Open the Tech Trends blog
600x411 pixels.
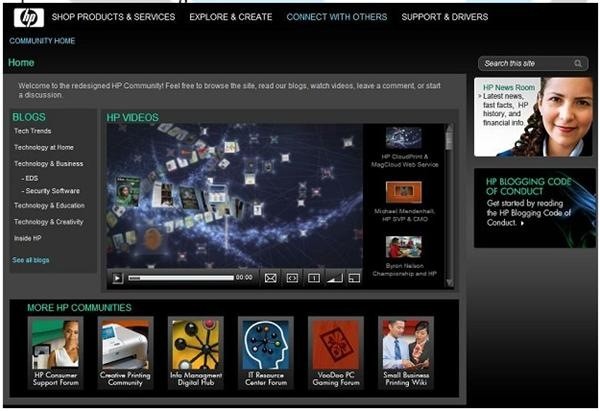coord(33,131)
